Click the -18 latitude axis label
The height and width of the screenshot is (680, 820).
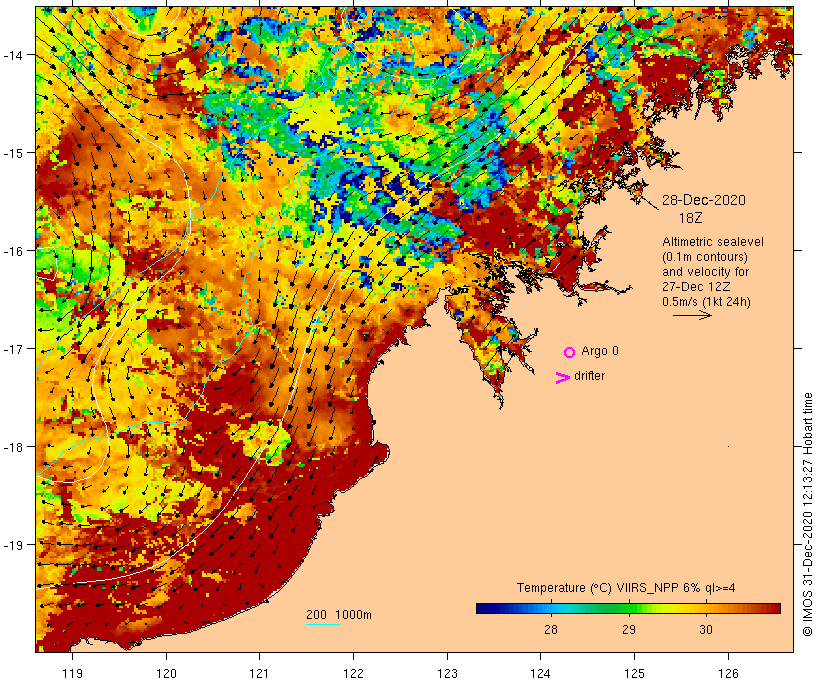point(12,447)
